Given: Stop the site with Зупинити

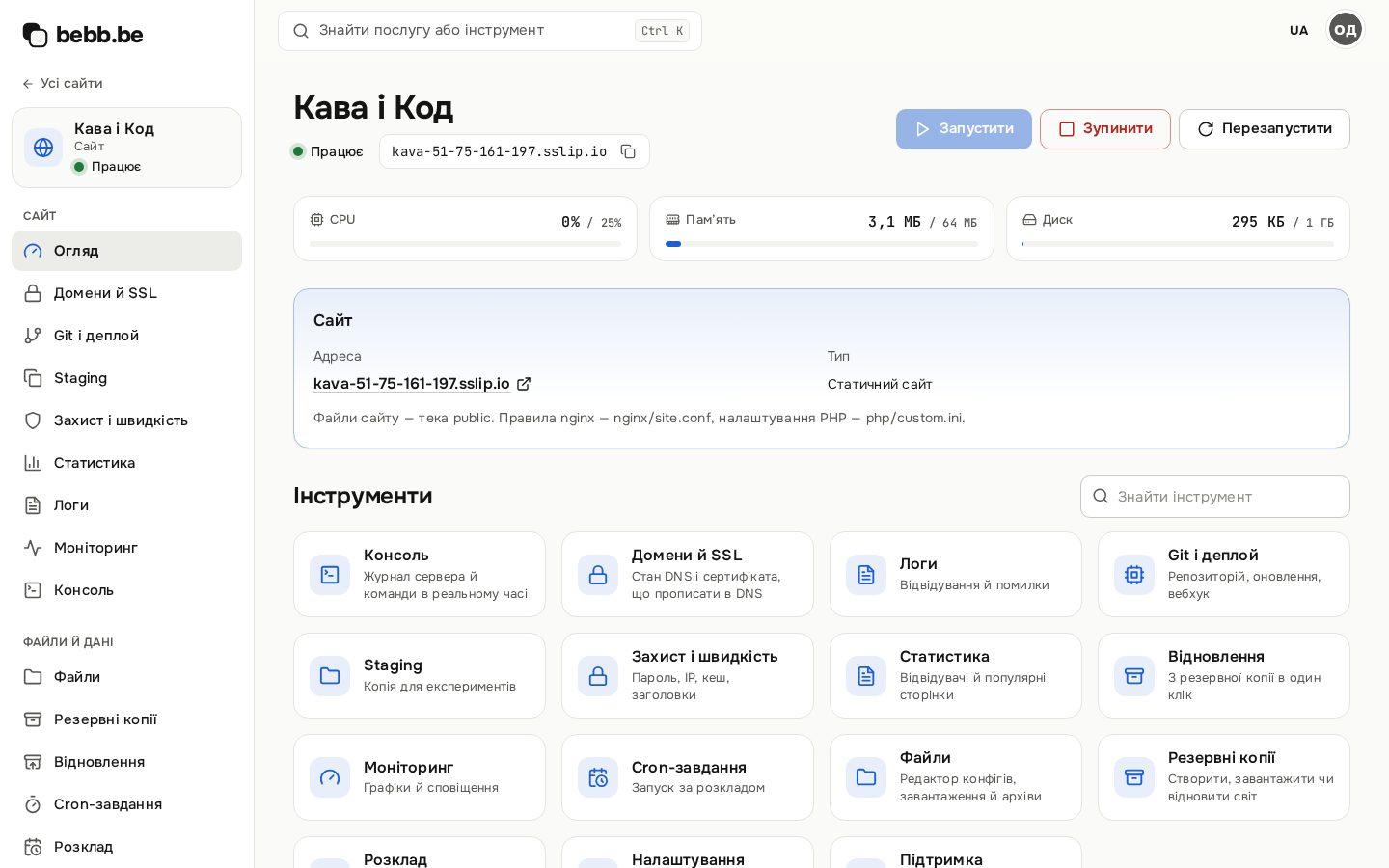Looking at the screenshot, I should pyautogui.click(x=1105, y=129).
